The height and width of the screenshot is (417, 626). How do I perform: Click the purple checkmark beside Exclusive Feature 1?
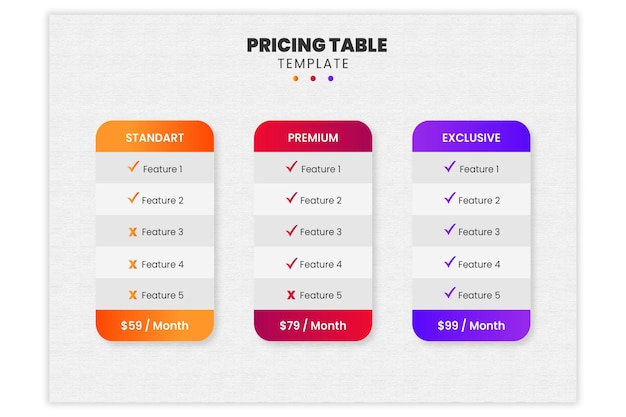click(x=450, y=166)
